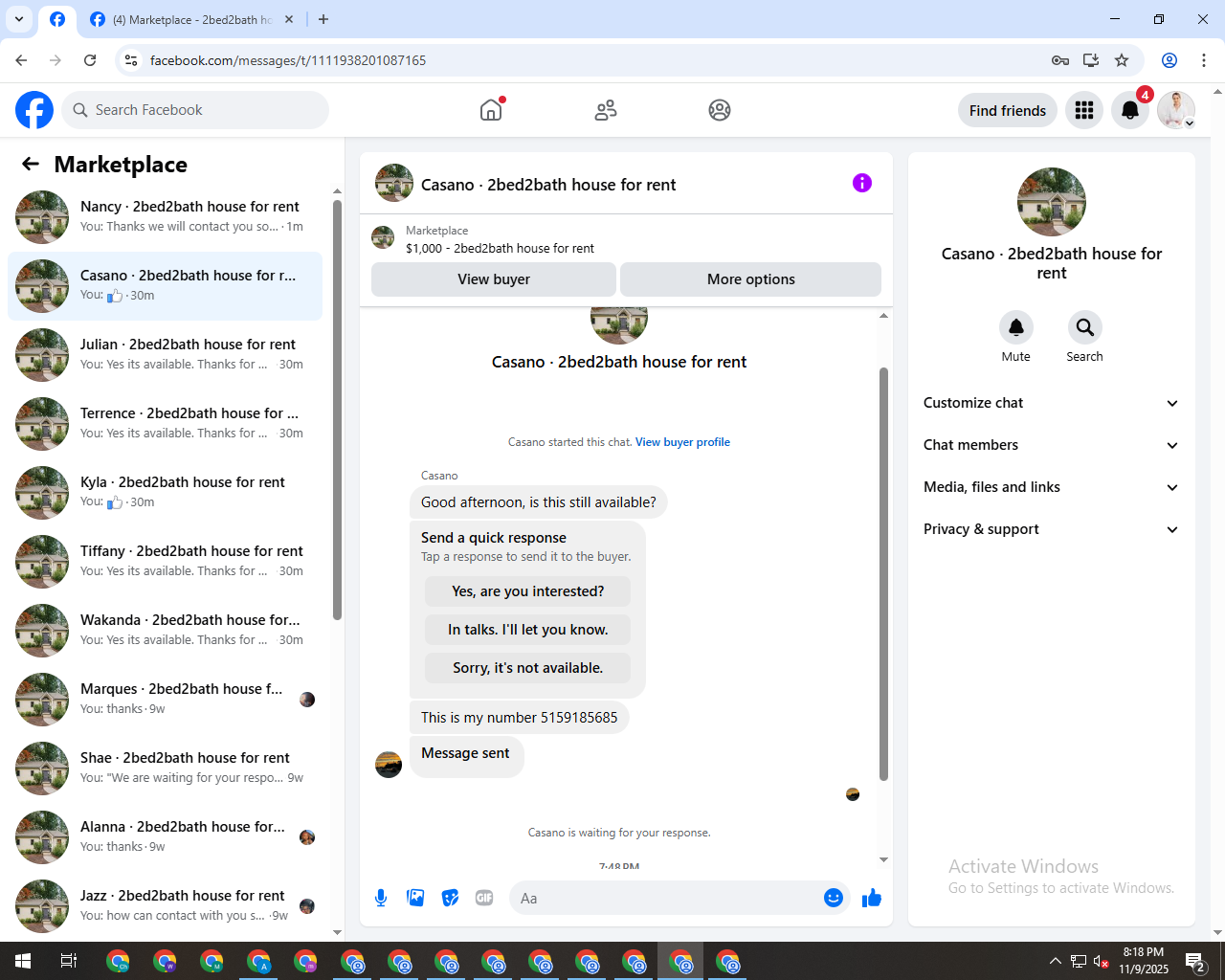Image resolution: width=1225 pixels, height=980 pixels.
Task: Expand Media, files and links section
Action: click(x=1051, y=487)
